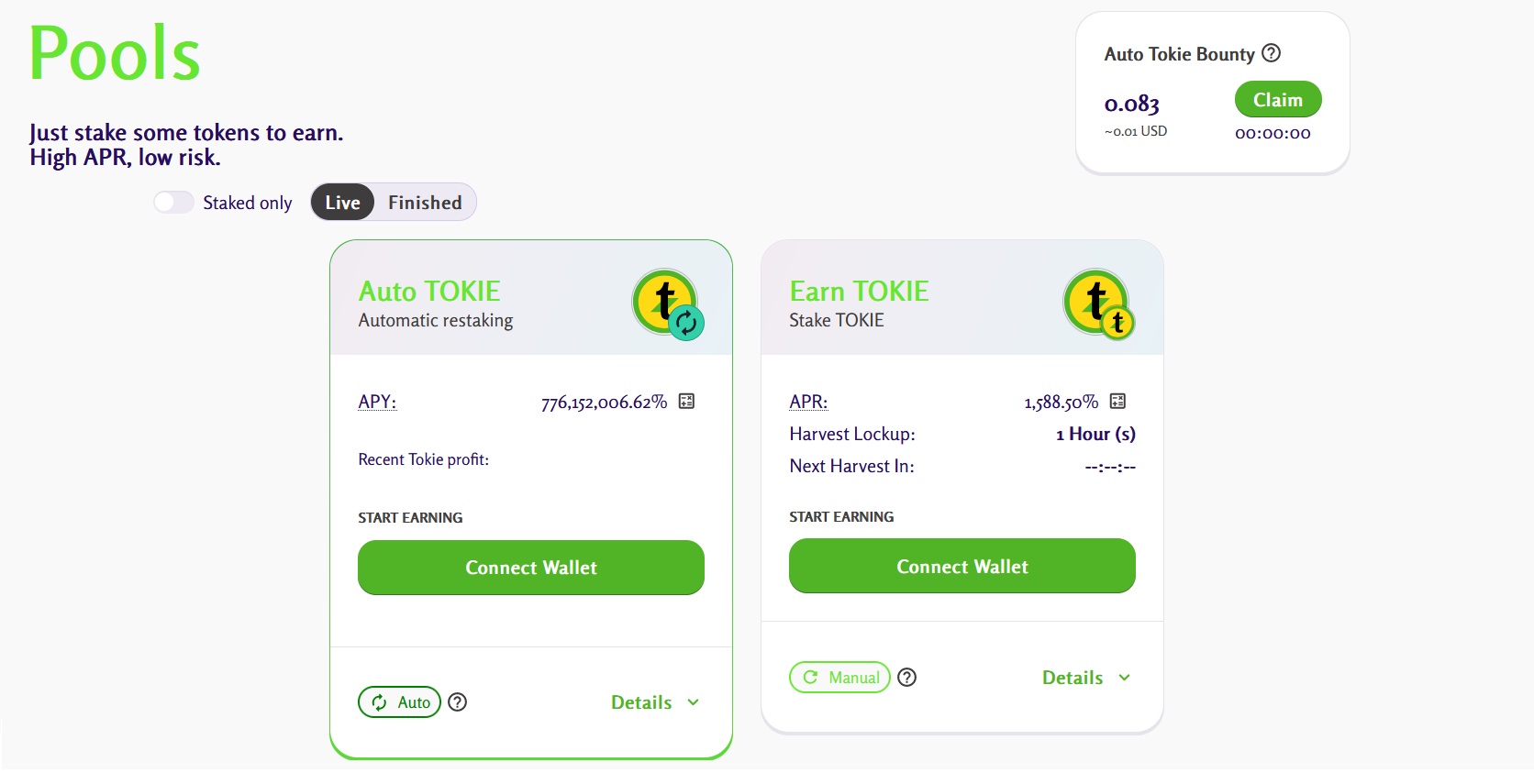The height and width of the screenshot is (784, 1534).
Task: Switch to the Finished pools tab
Action: point(425,203)
